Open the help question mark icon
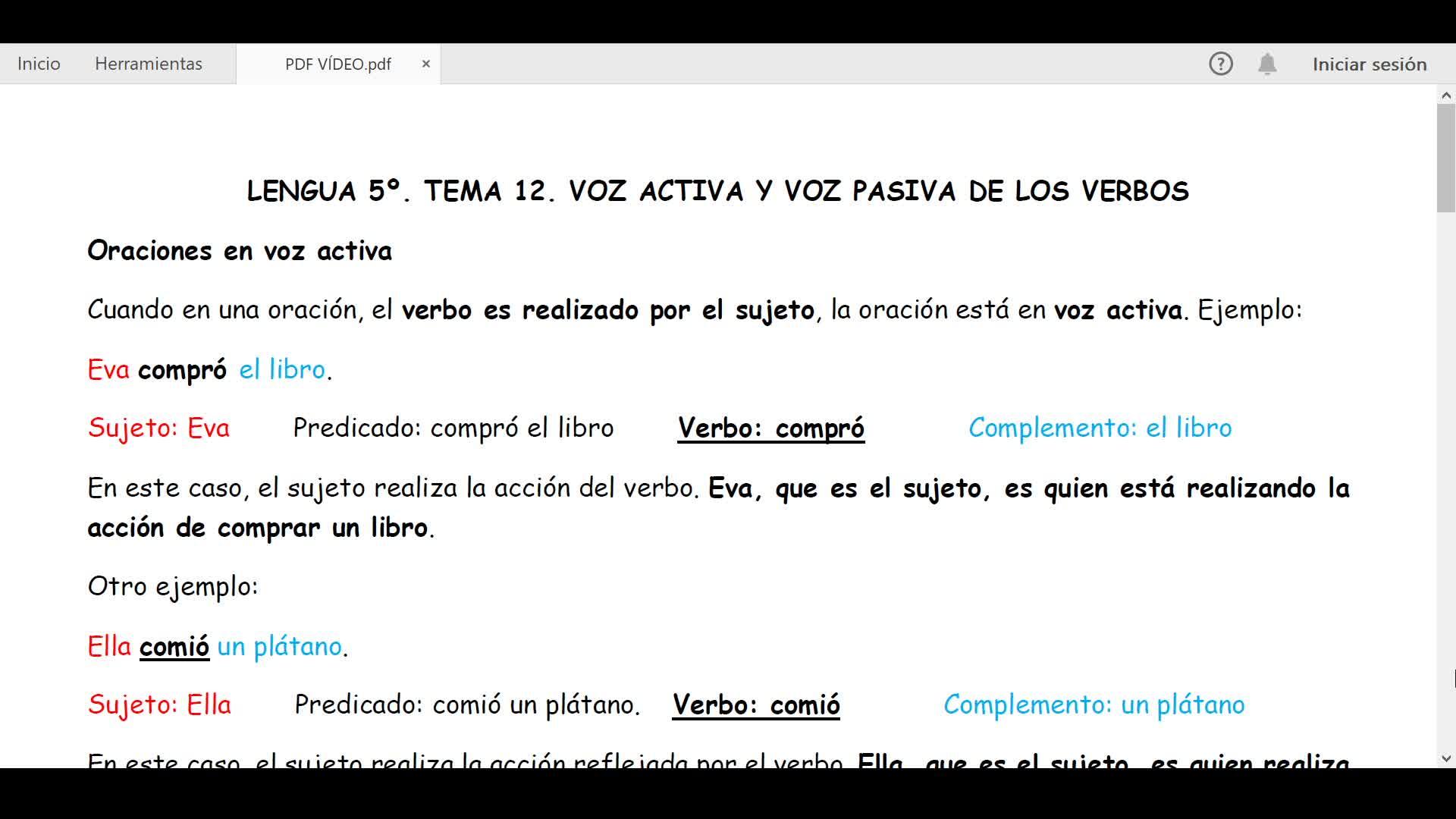The width and height of the screenshot is (1456, 819). 1220,64
